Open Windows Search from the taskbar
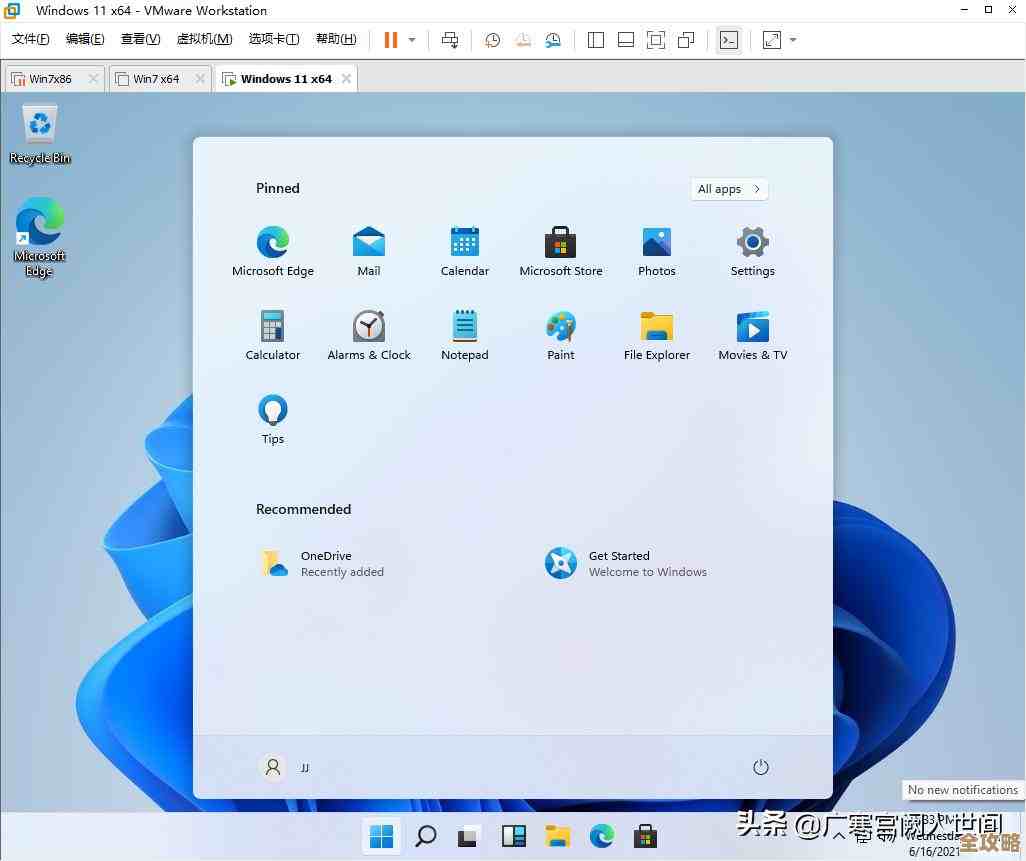 tap(425, 835)
